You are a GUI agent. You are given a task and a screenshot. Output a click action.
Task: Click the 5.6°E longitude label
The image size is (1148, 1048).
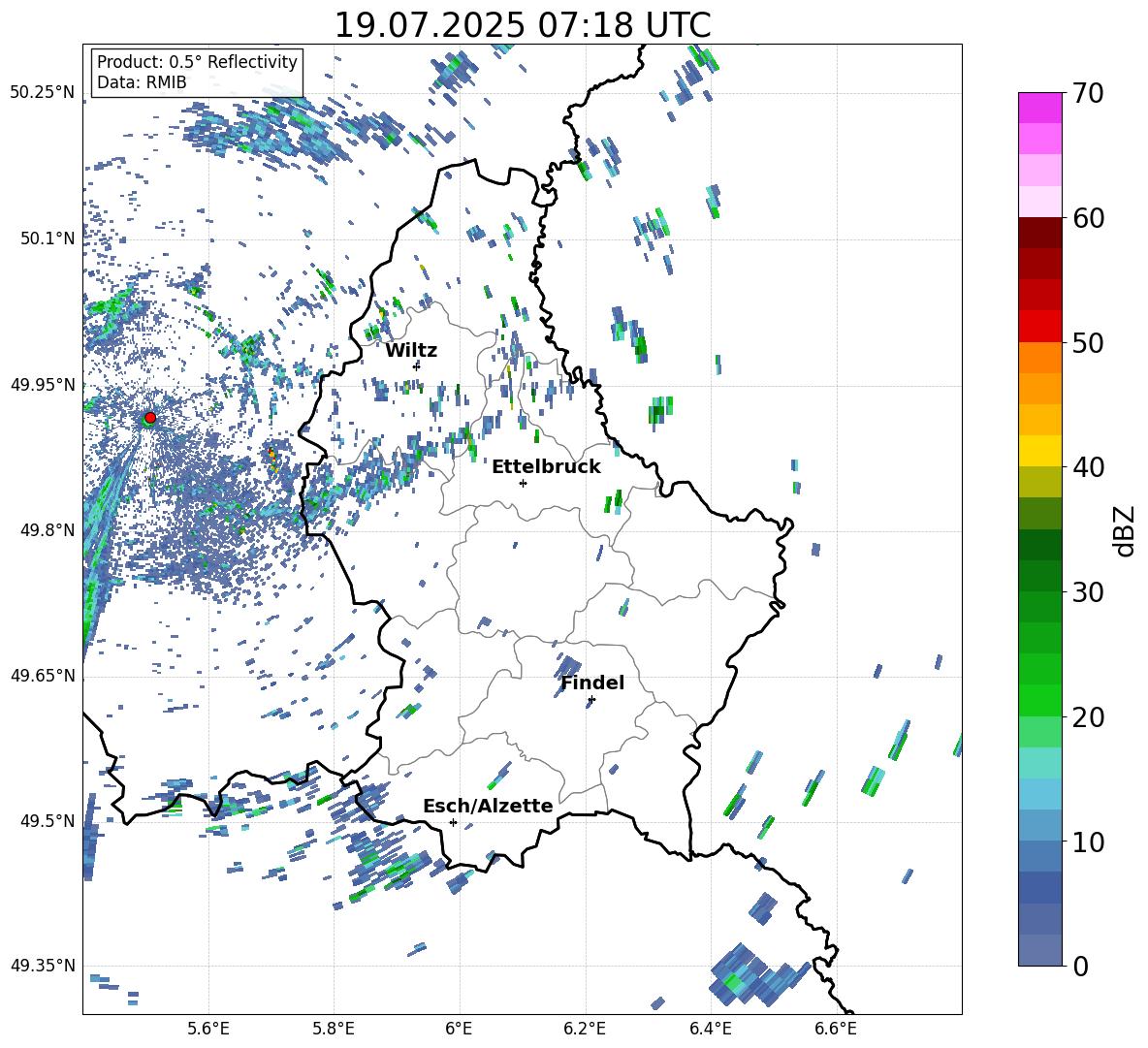click(208, 1029)
